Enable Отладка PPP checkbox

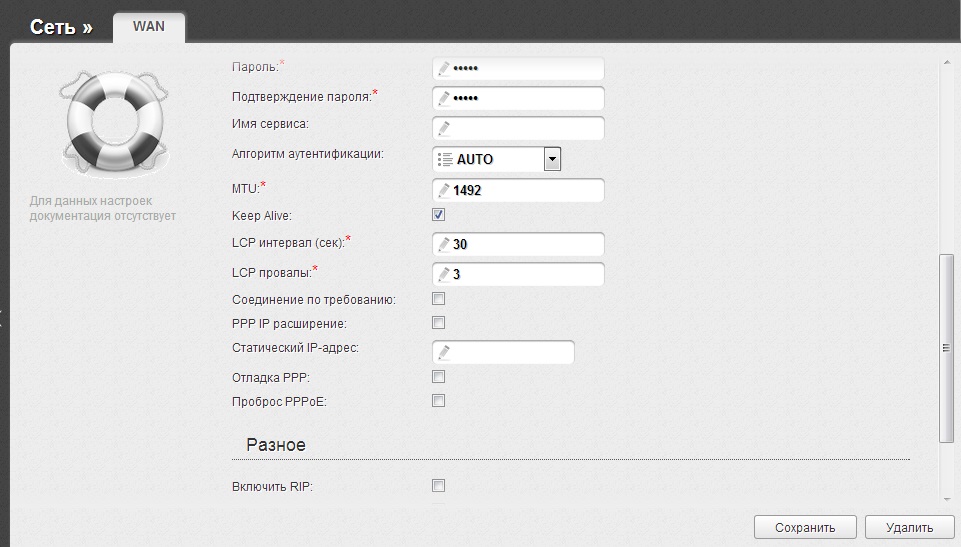click(438, 377)
